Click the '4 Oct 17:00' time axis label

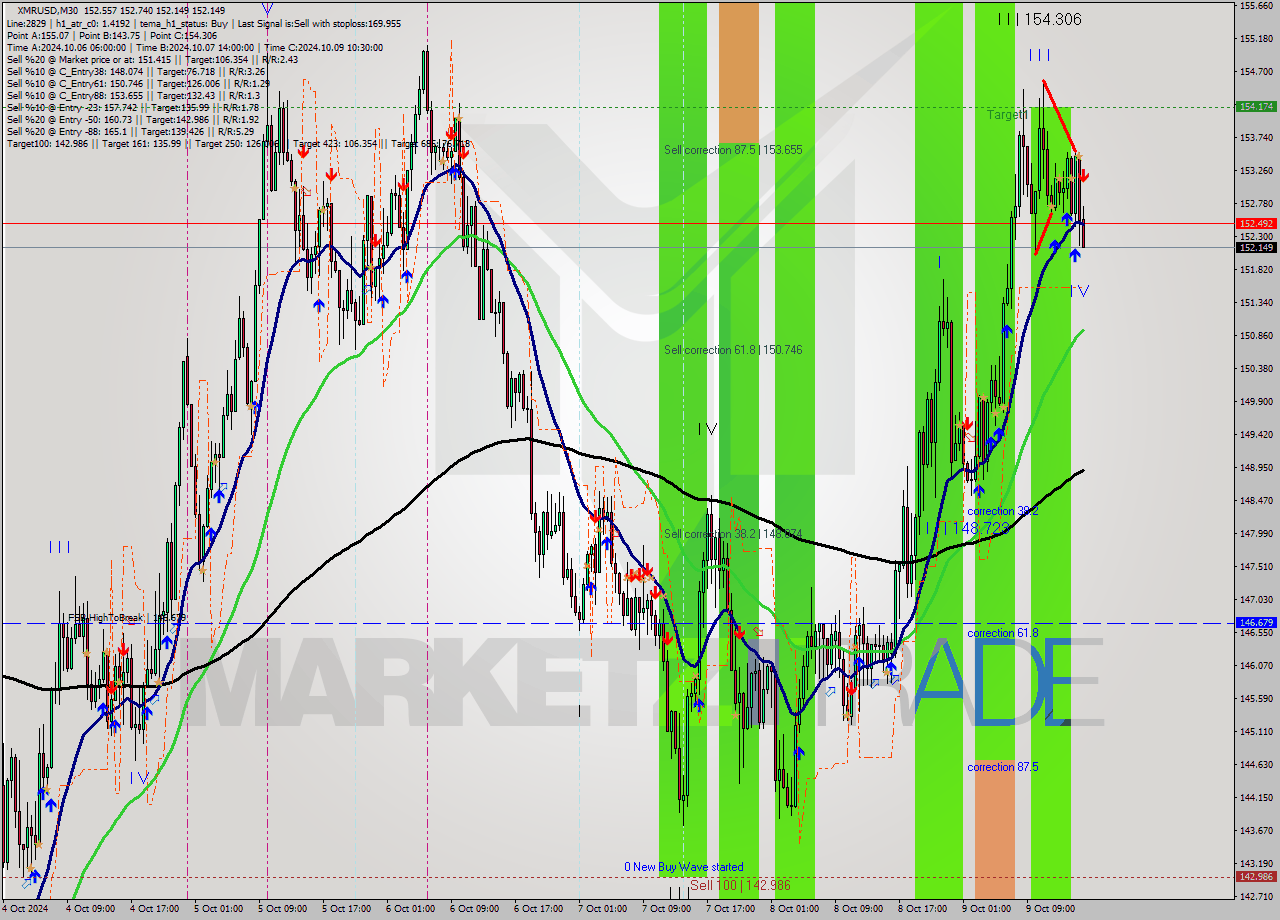coord(156,909)
